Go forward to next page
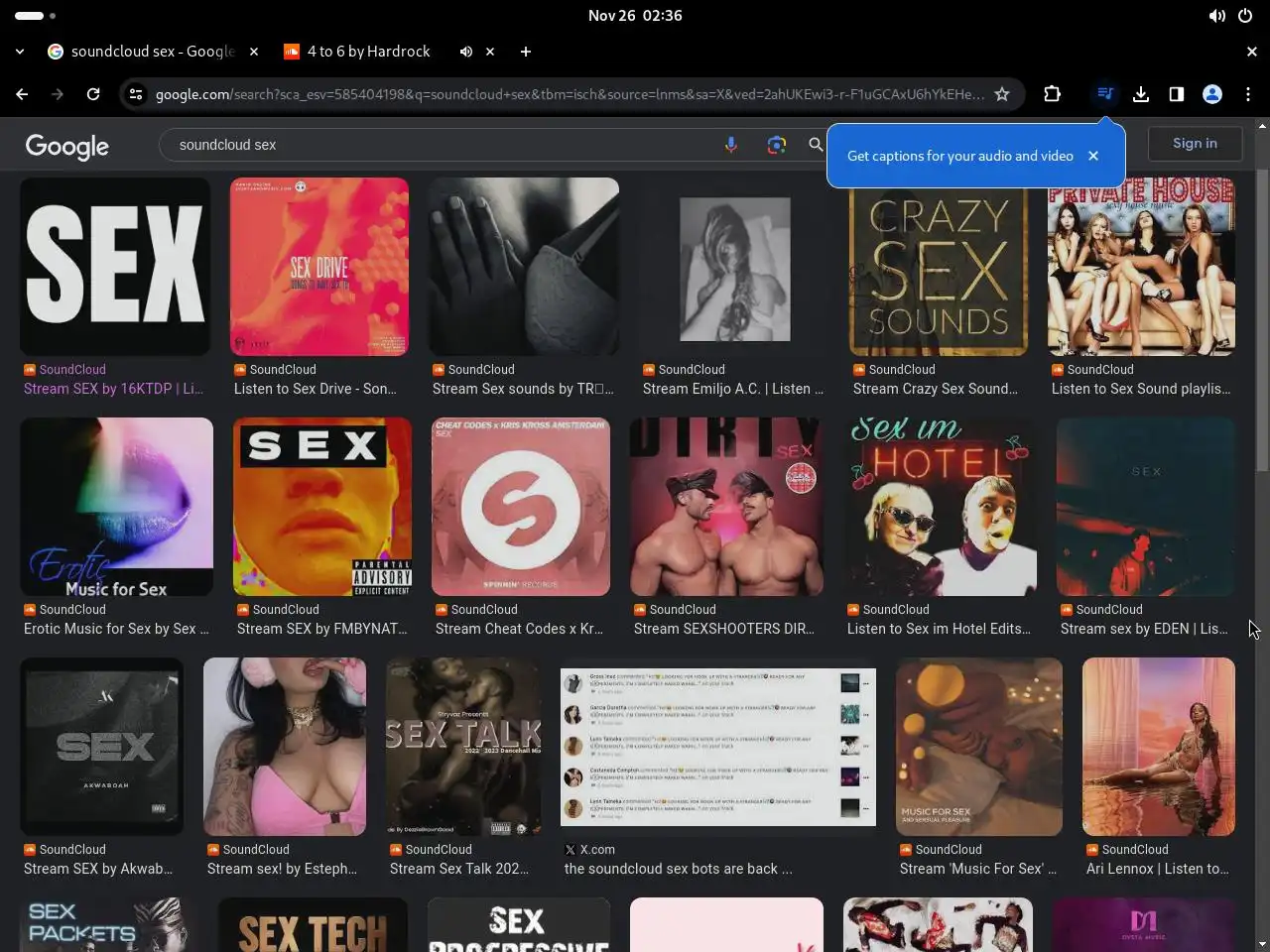Image resolution: width=1270 pixels, height=952 pixels. 58,94
